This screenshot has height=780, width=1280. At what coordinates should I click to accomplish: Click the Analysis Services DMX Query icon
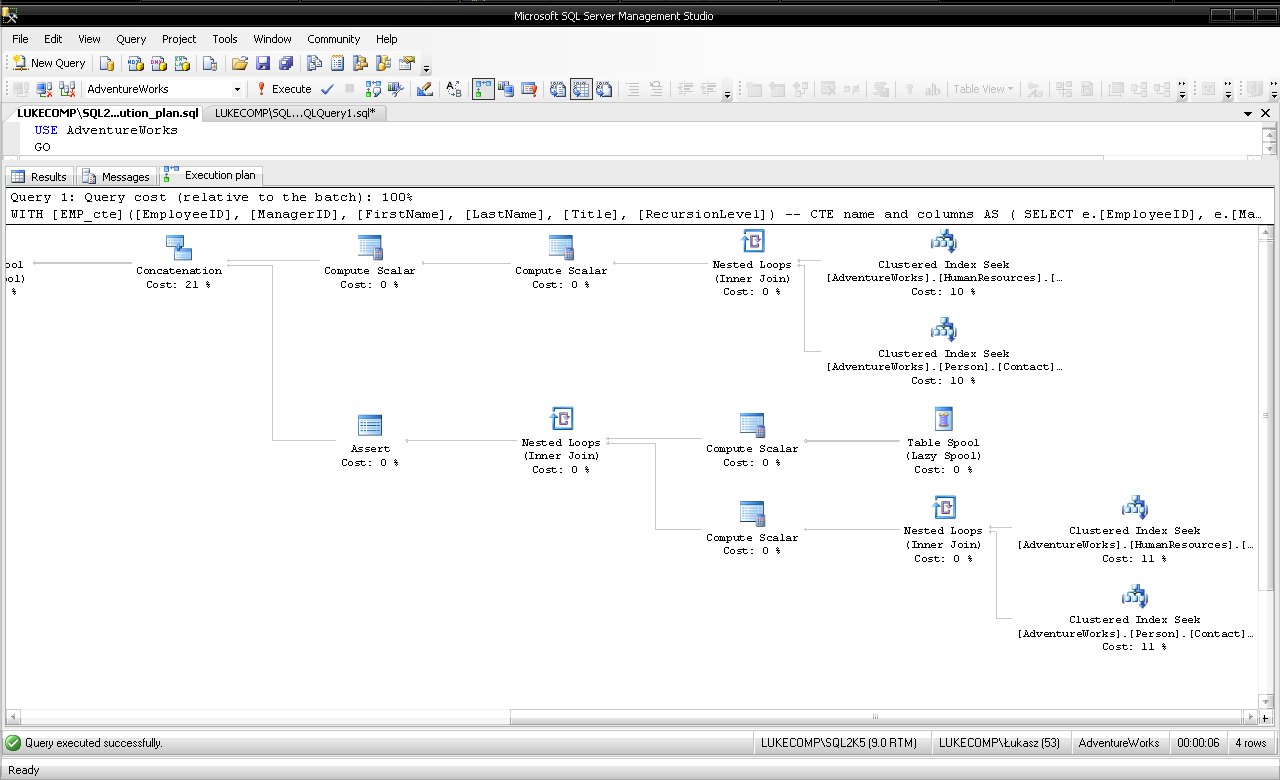coord(158,63)
